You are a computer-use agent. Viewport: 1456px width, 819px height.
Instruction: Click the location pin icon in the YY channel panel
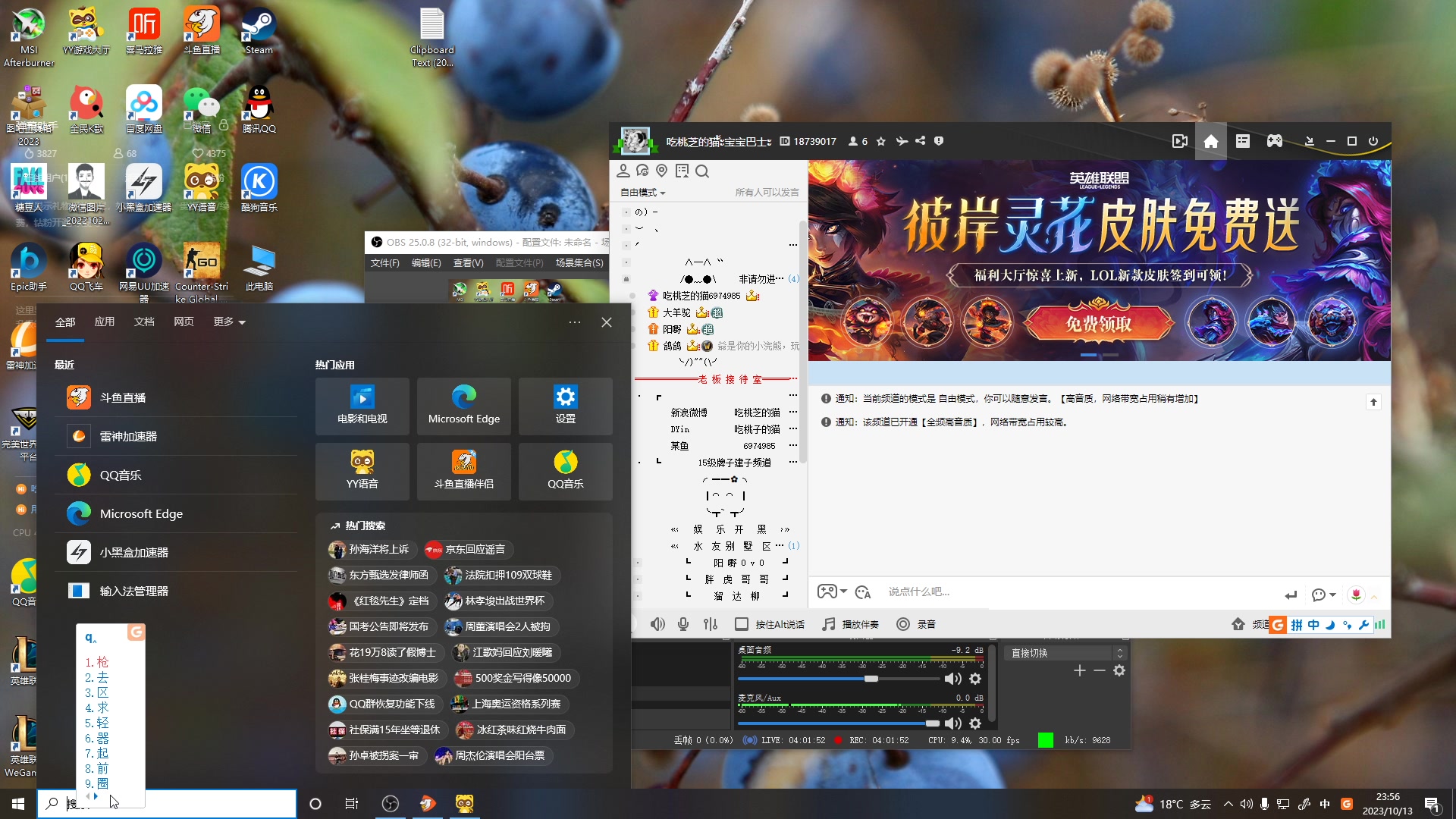pyautogui.click(x=662, y=171)
